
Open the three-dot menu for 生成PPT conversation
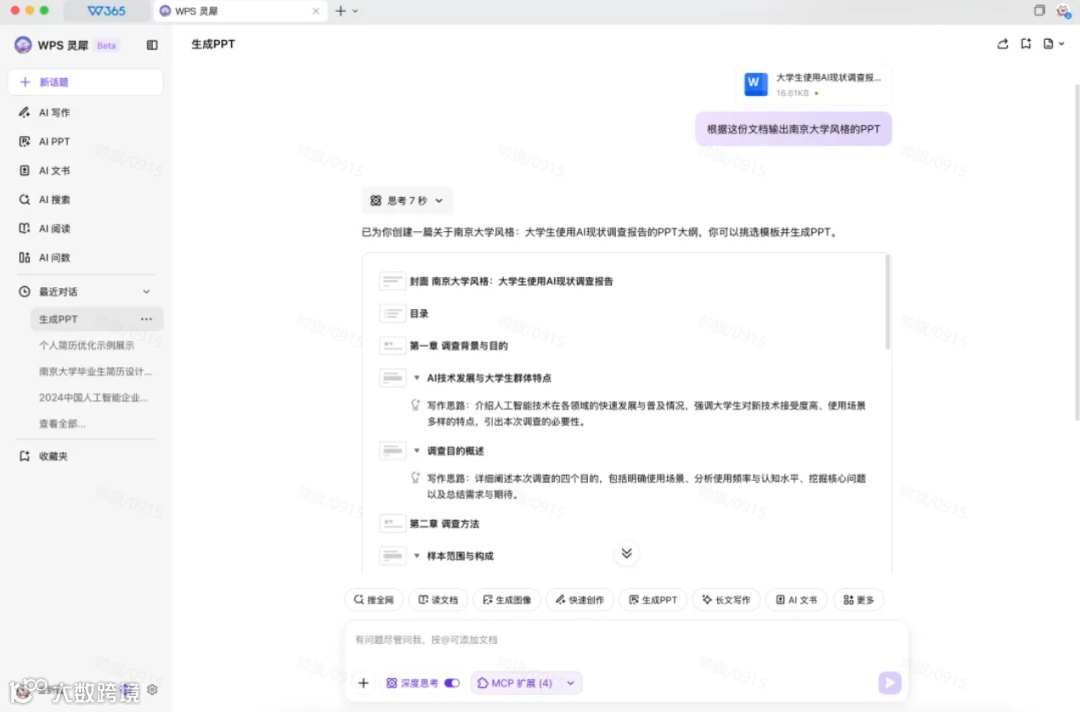coord(146,319)
